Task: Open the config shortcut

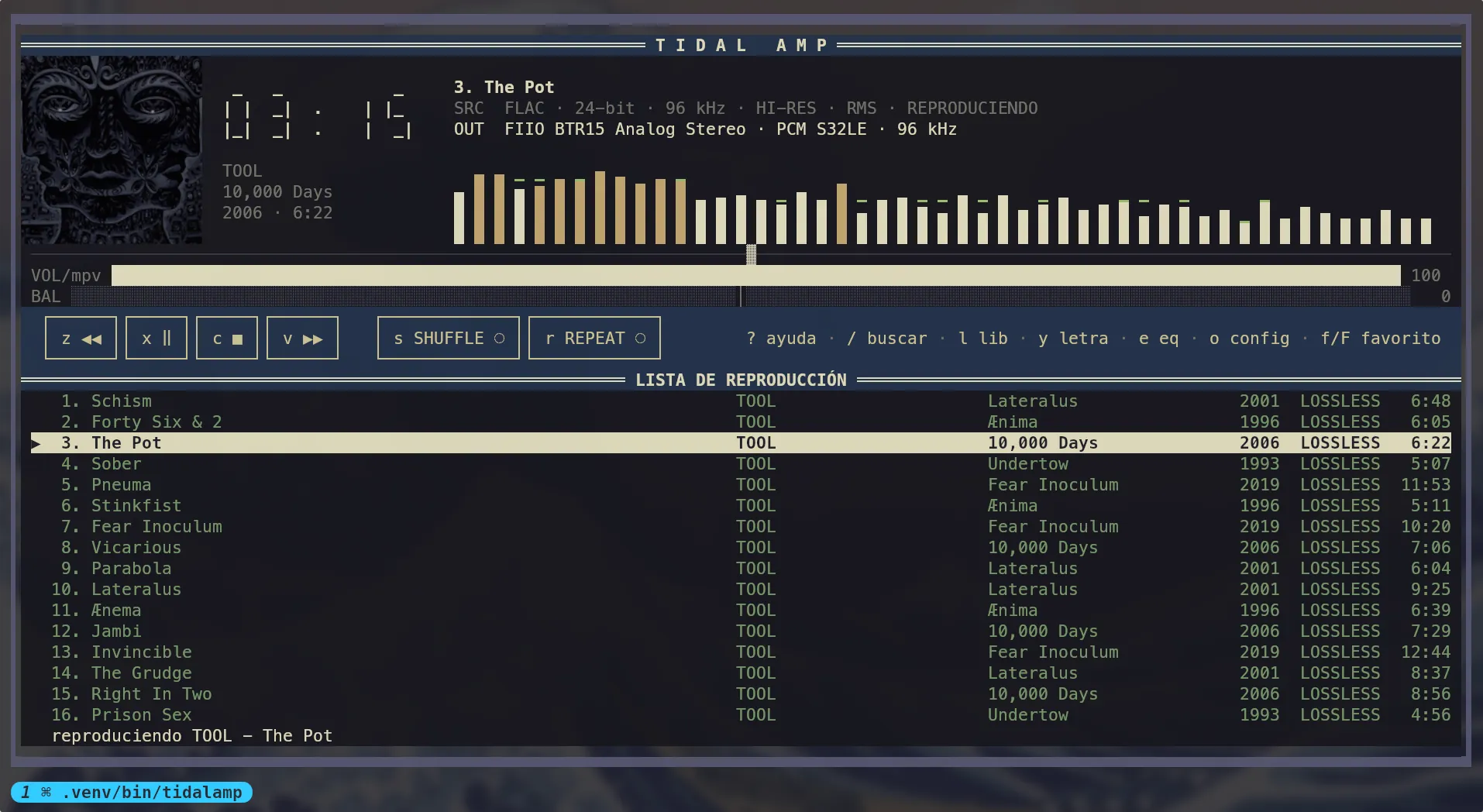Action: point(1250,339)
